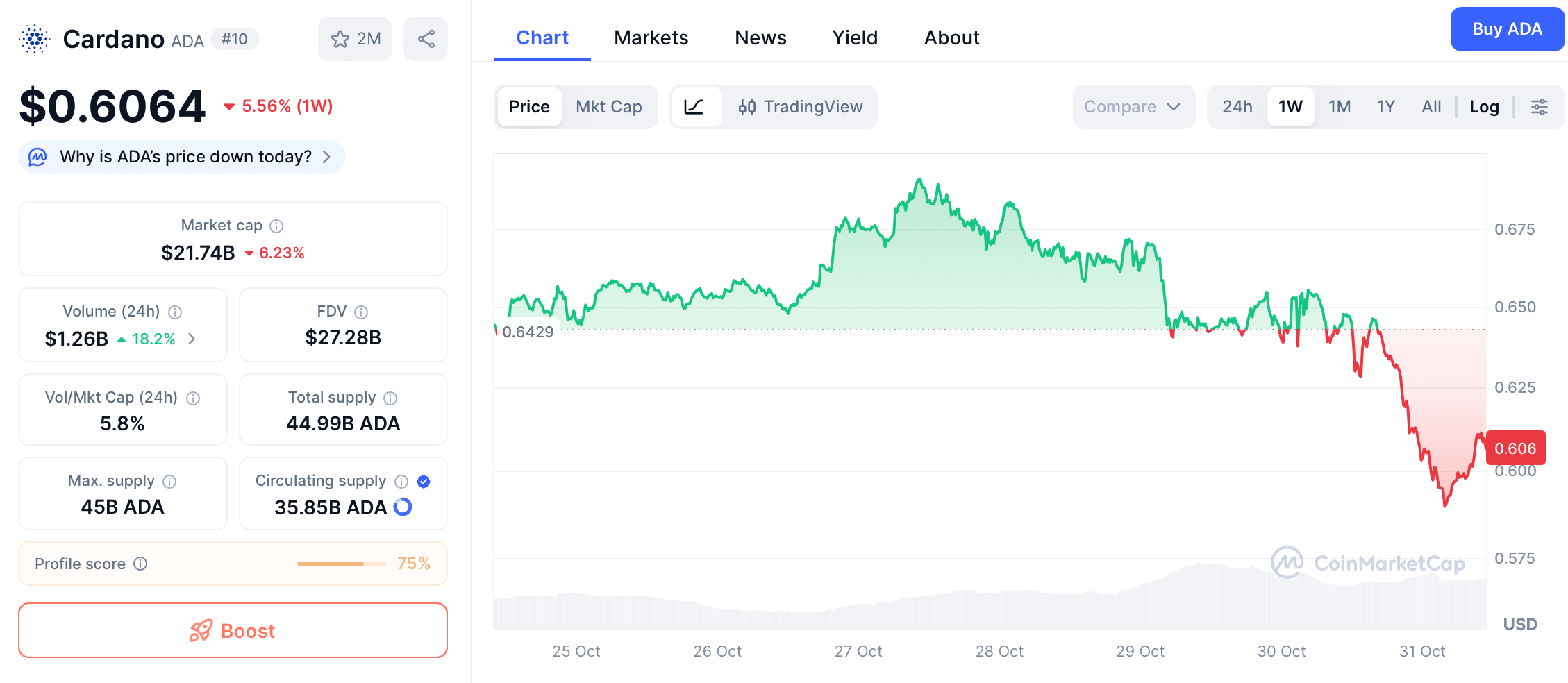This screenshot has height=683, width=1568.
Task: Click the Boost button
Action: (x=233, y=630)
